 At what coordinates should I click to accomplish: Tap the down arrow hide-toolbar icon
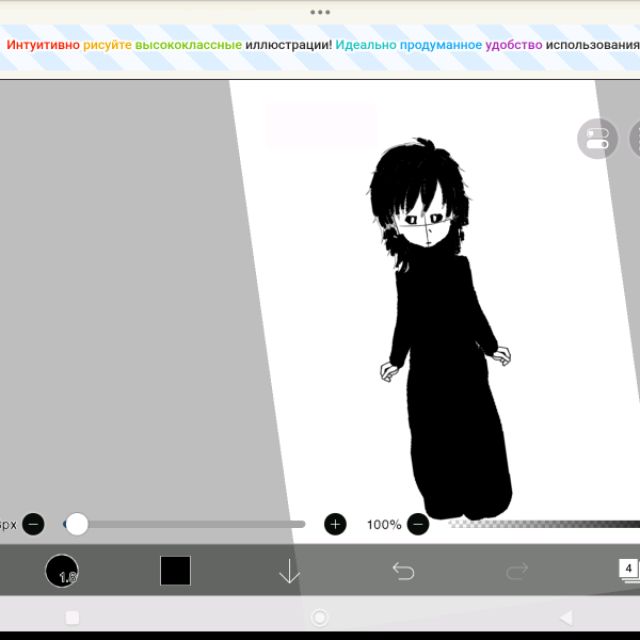[289, 571]
